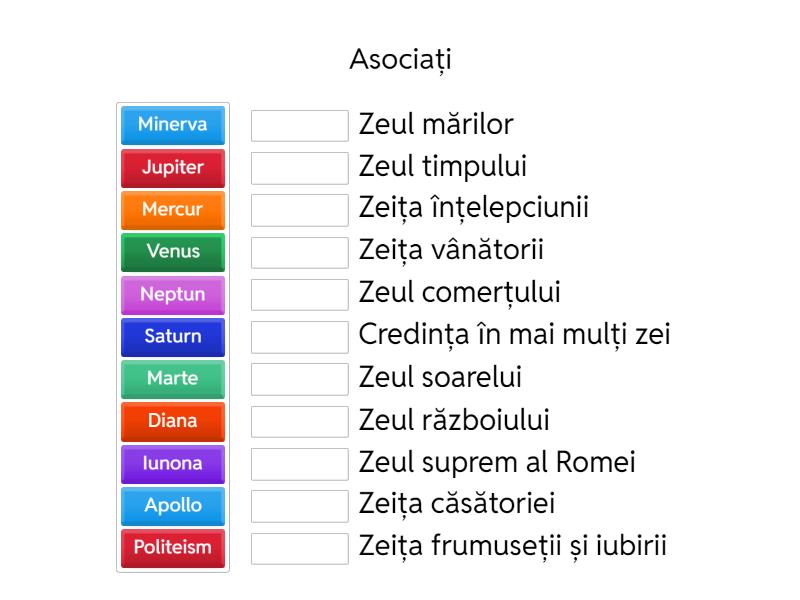
Task: Select the Saturn tile
Action: (x=172, y=337)
